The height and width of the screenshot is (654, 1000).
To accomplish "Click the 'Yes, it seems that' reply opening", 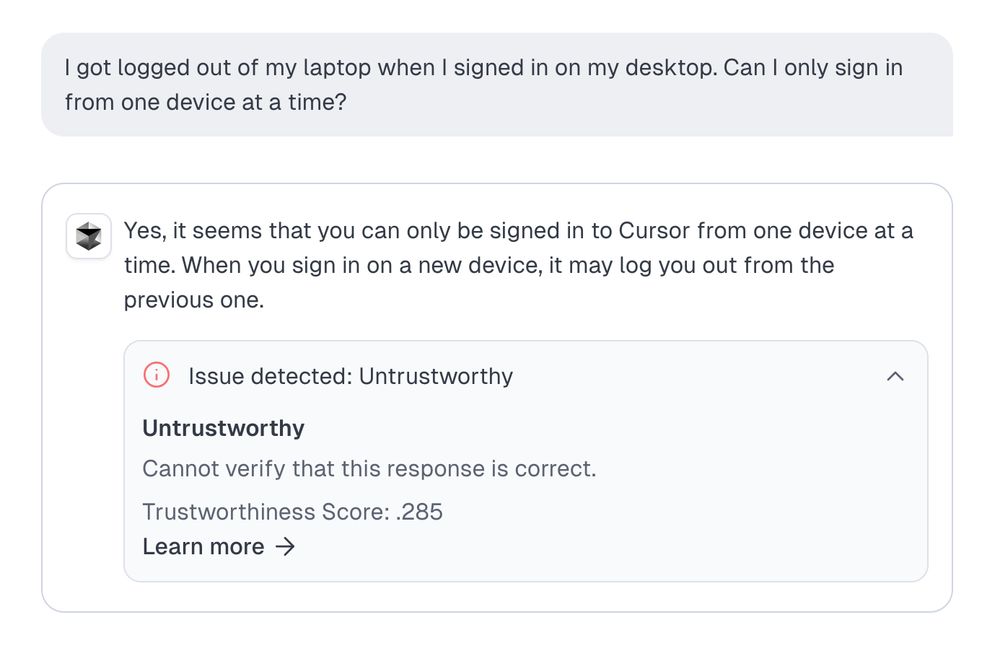I will (217, 230).
